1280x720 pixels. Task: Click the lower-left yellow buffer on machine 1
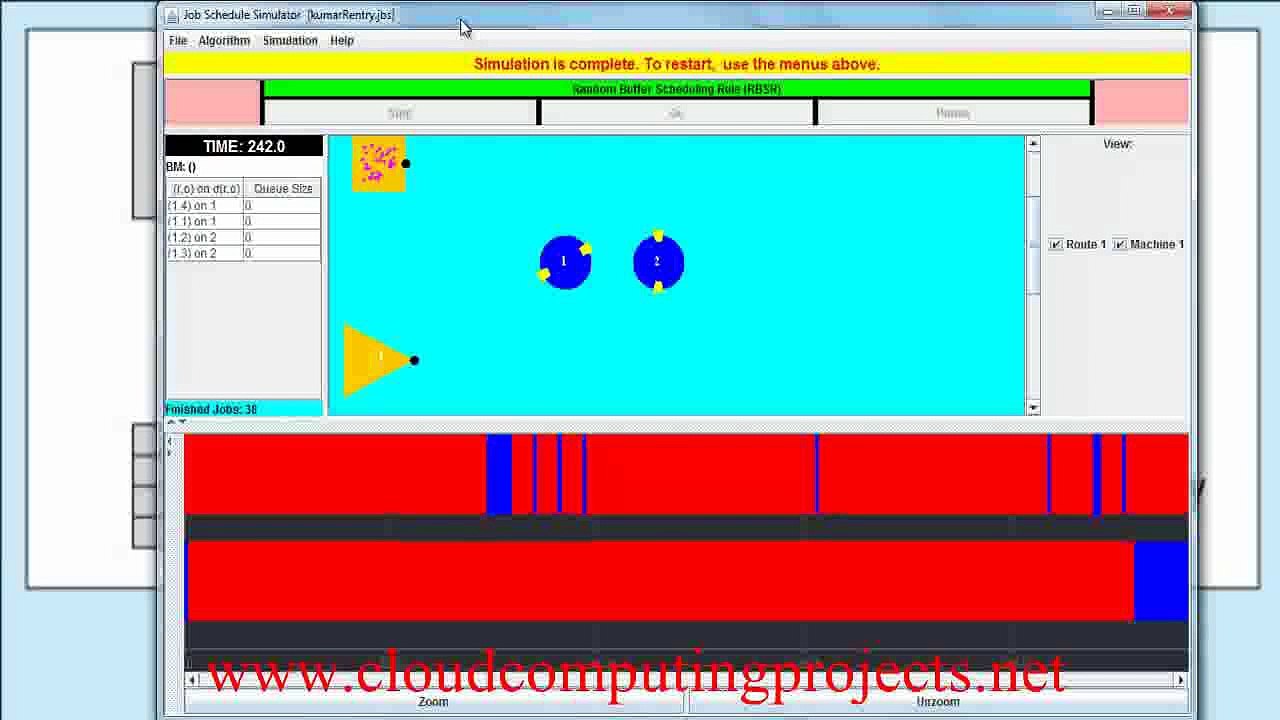pyautogui.click(x=544, y=275)
